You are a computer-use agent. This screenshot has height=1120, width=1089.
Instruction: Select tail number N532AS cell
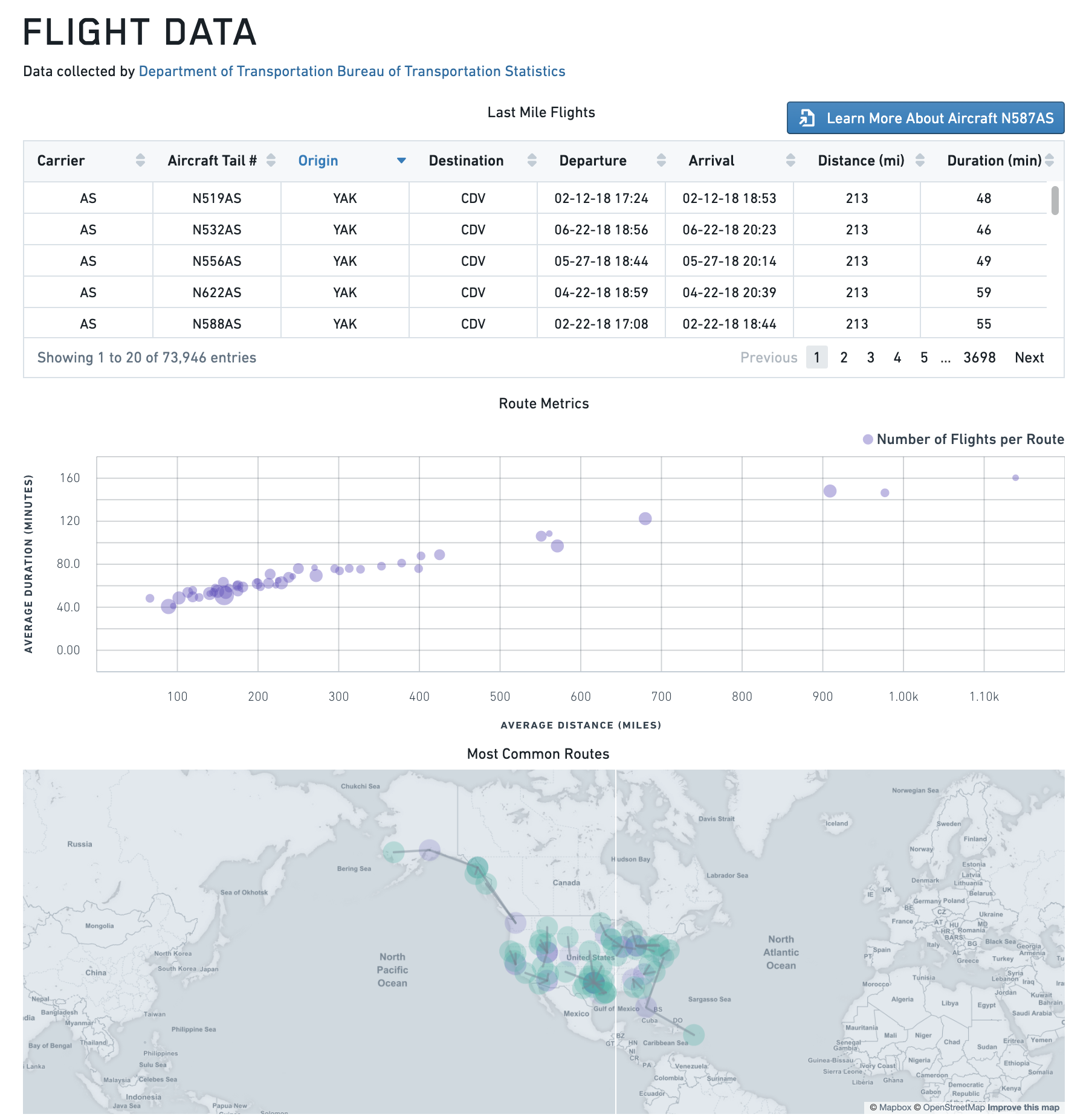(217, 230)
